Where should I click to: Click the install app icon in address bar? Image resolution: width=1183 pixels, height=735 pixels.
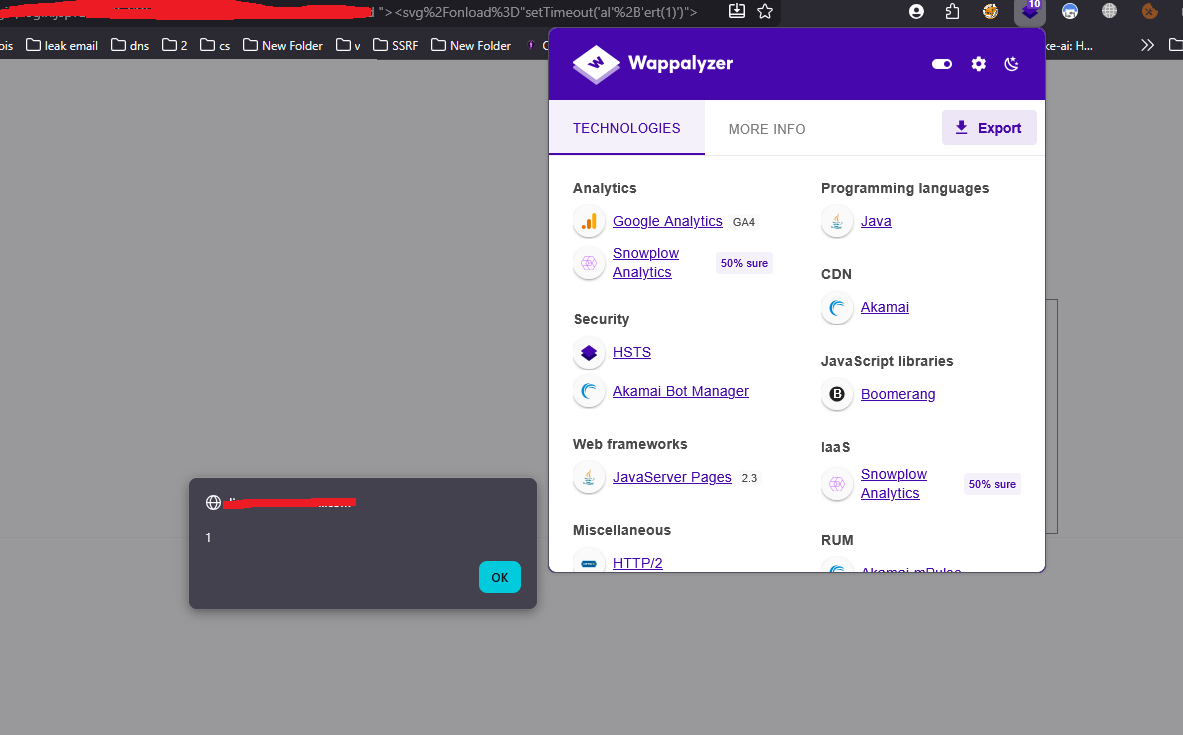[x=737, y=11]
